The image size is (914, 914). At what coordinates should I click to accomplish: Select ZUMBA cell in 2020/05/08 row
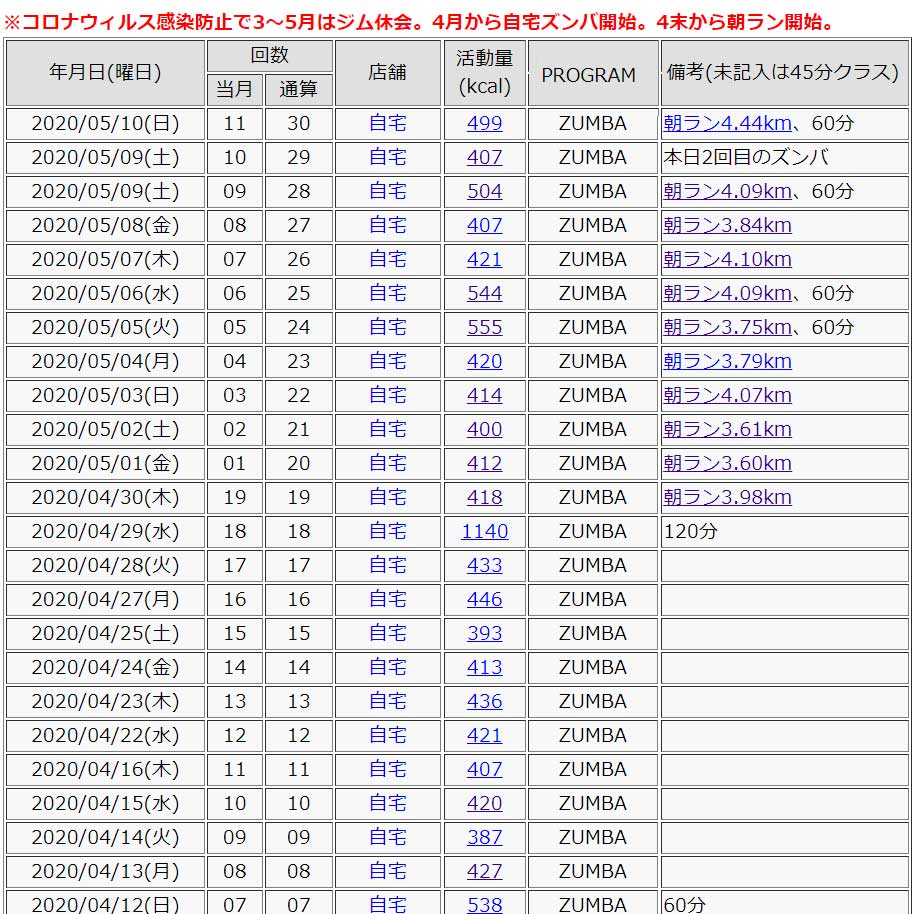(x=593, y=226)
